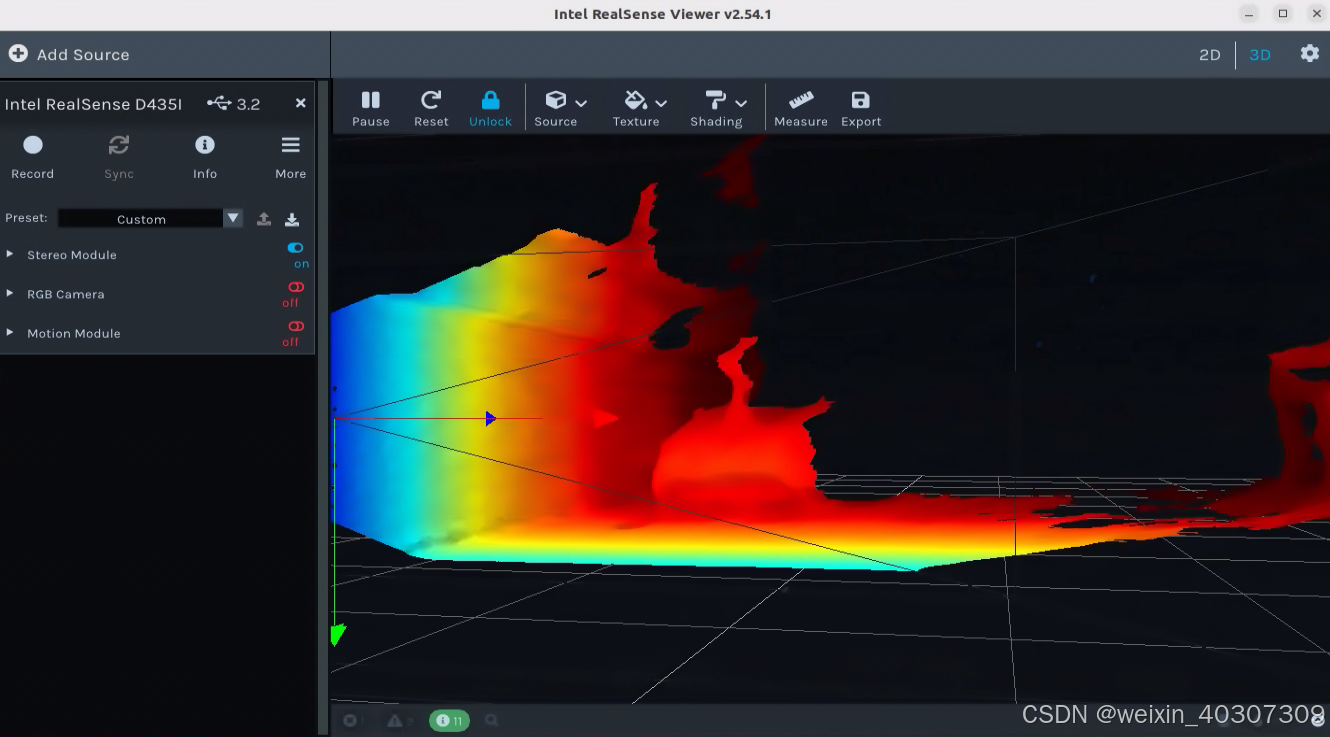Expand the Motion Module section

pyautogui.click(x=10, y=332)
